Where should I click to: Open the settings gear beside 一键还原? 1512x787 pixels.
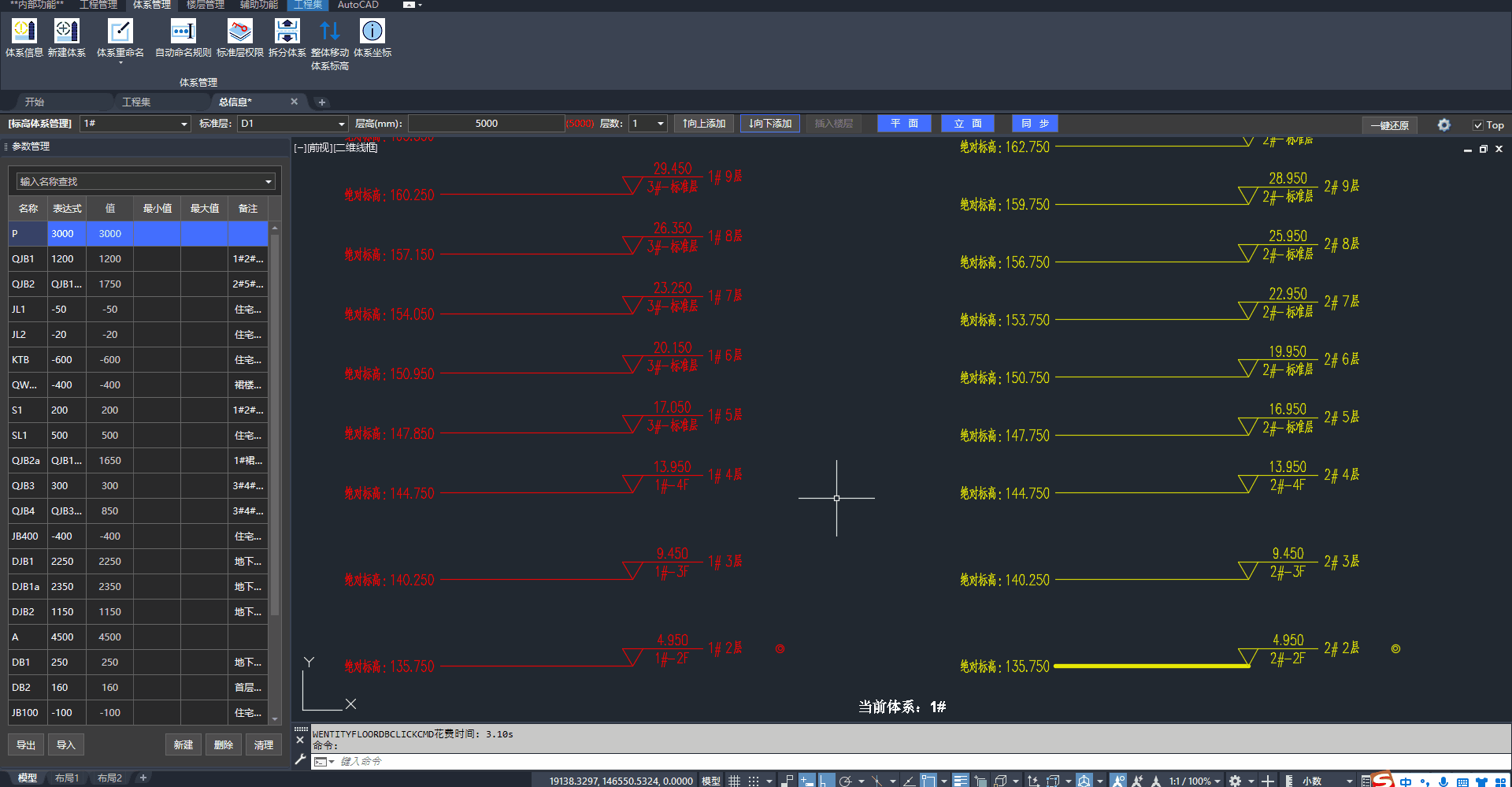pos(1443,124)
